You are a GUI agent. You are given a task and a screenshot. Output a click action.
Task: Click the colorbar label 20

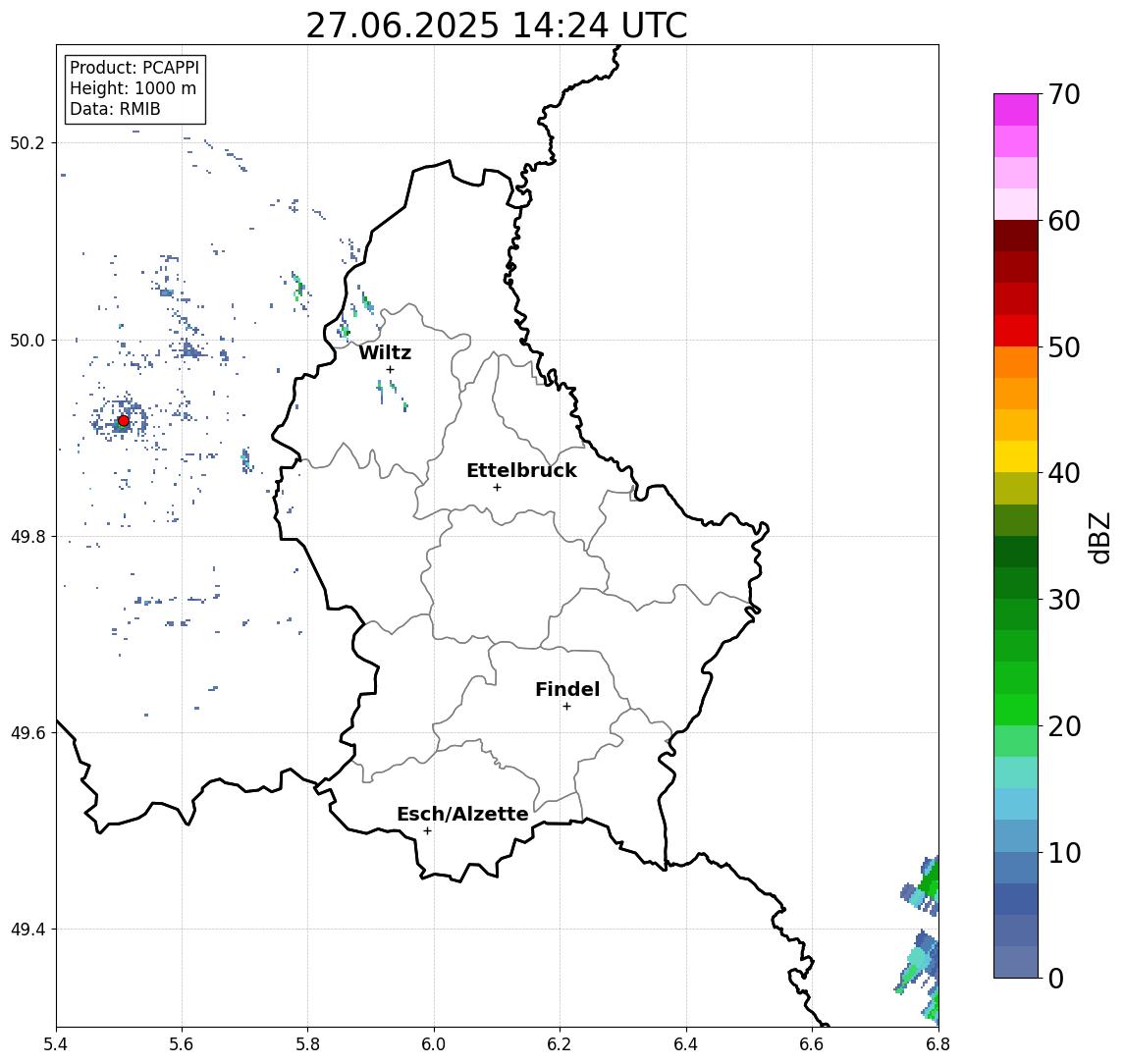click(1063, 725)
